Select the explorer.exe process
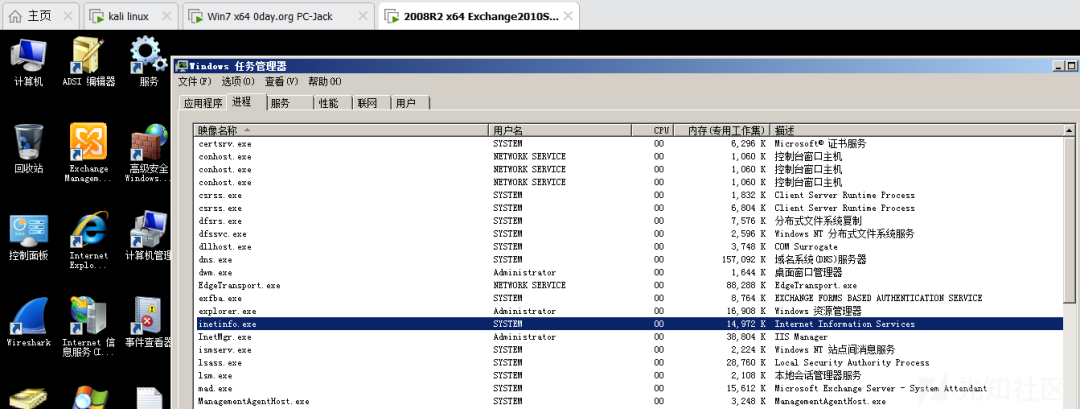This screenshot has height=409, width=1080. point(629,311)
